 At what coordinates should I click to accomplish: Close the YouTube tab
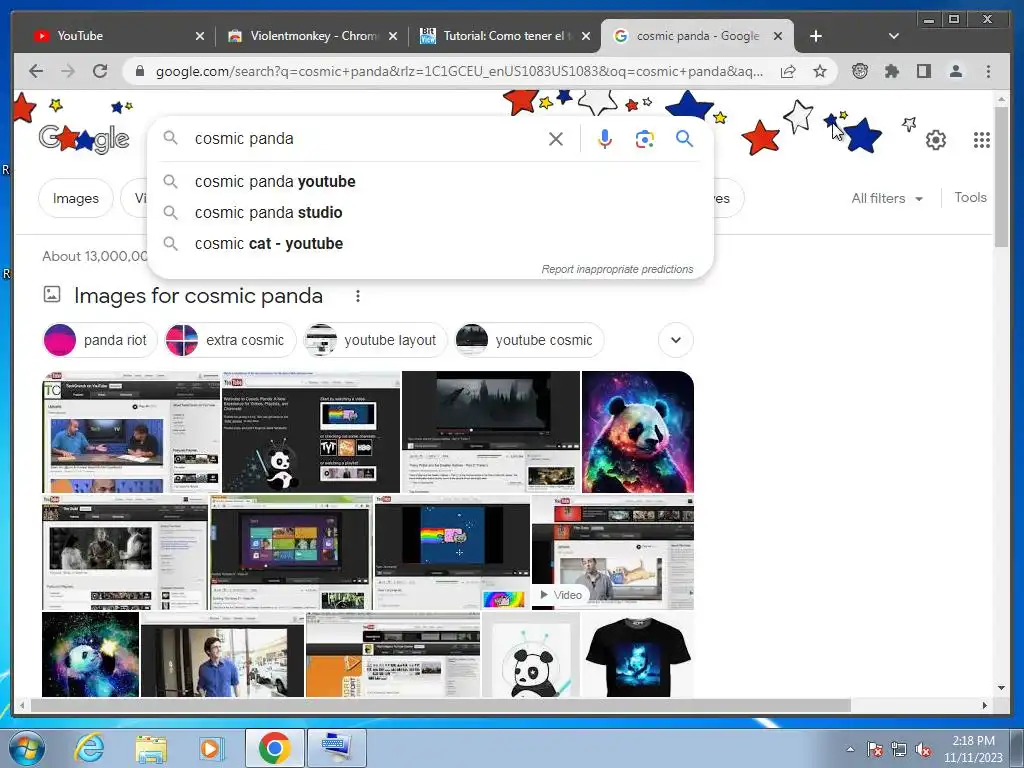pos(200,36)
